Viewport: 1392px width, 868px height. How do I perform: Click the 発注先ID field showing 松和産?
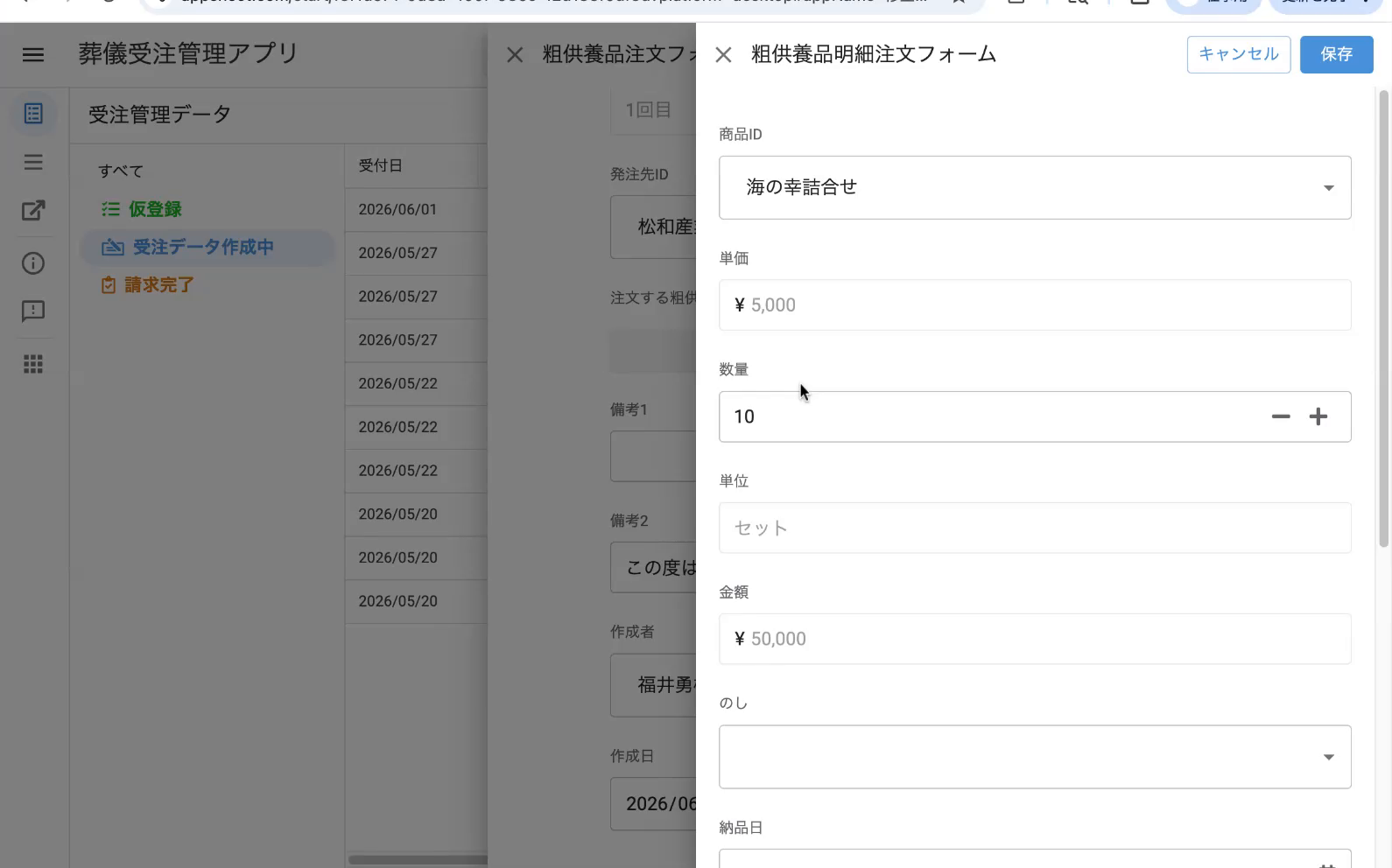pos(653,227)
